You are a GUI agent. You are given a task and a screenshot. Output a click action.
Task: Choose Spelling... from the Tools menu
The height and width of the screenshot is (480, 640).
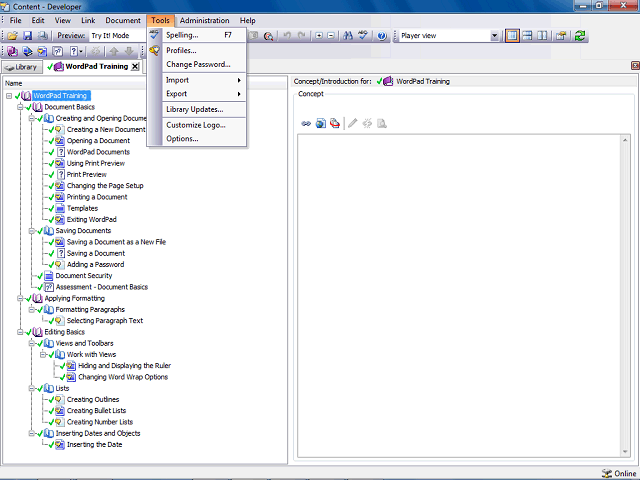point(197,35)
